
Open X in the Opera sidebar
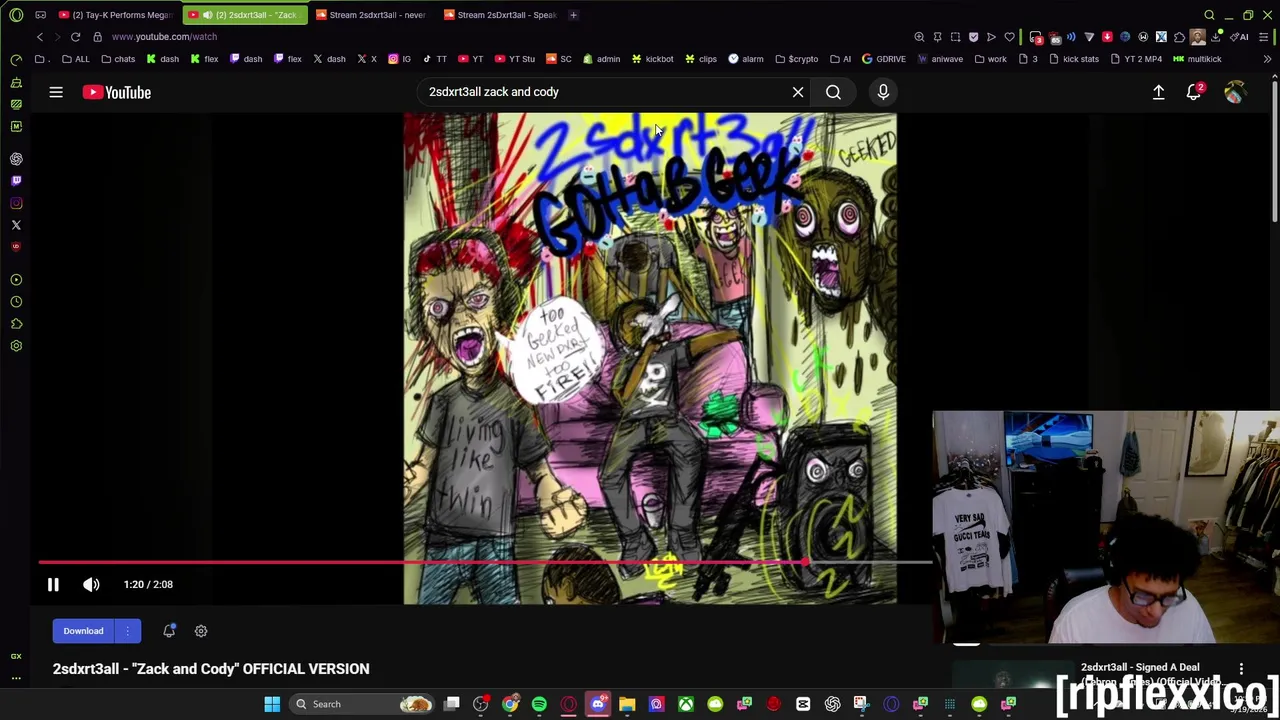tap(16, 225)
